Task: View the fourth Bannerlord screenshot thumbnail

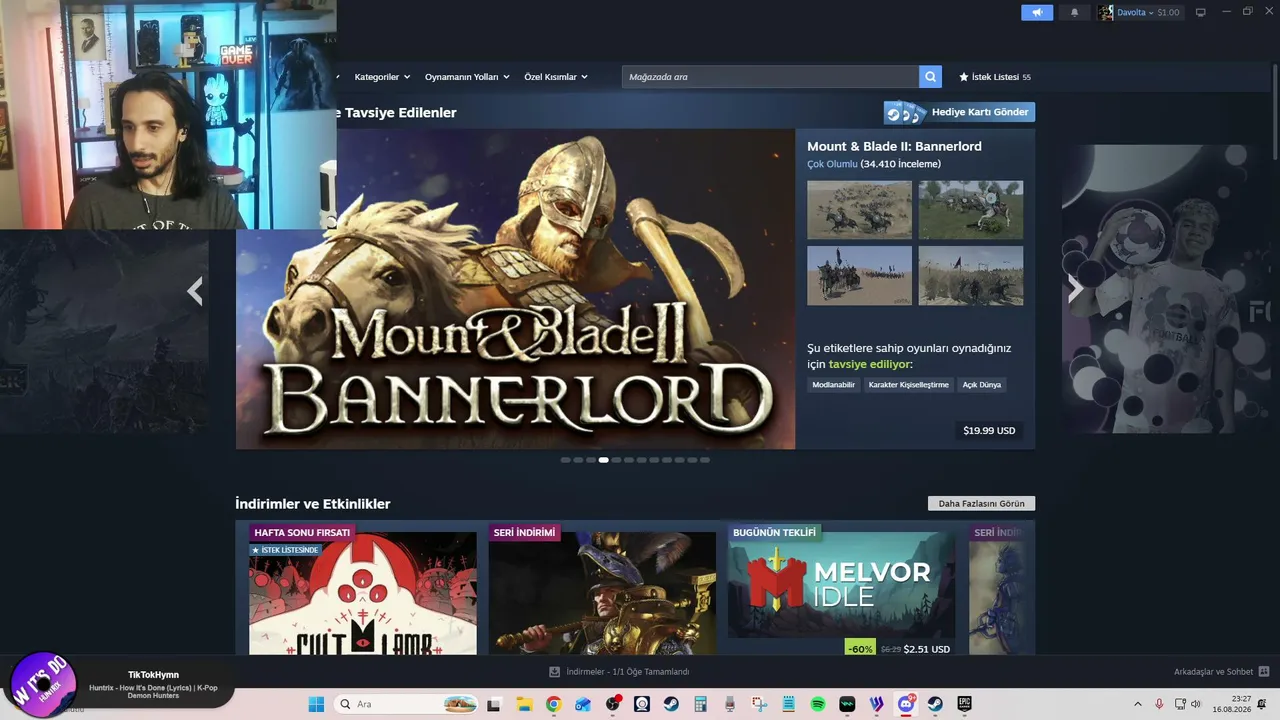Action: click(x=971, y=275)
